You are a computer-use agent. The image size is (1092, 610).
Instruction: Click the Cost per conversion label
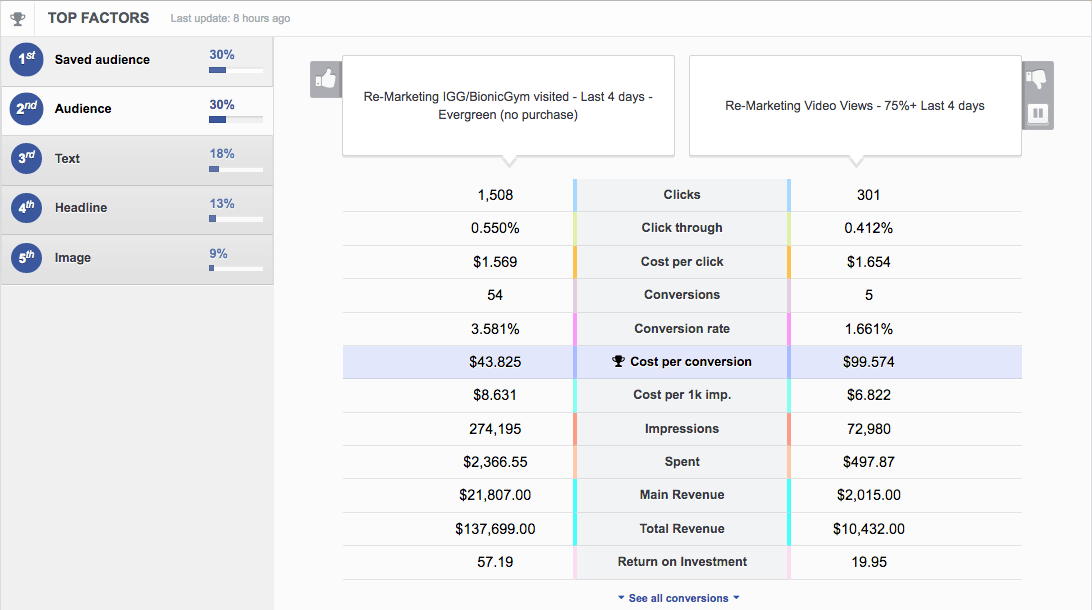pyautogui.click(x=691, y=361)
